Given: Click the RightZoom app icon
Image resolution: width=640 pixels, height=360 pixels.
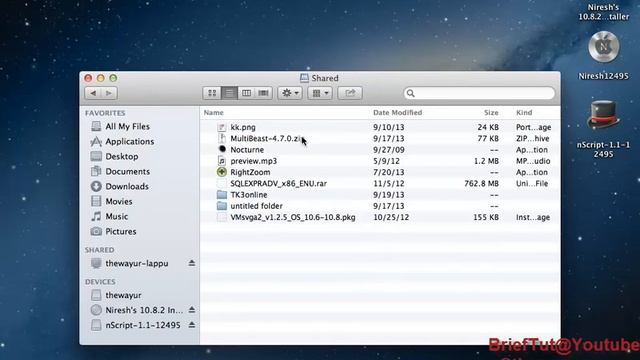Looking at the screenshot, I should [x=222, y=172].
